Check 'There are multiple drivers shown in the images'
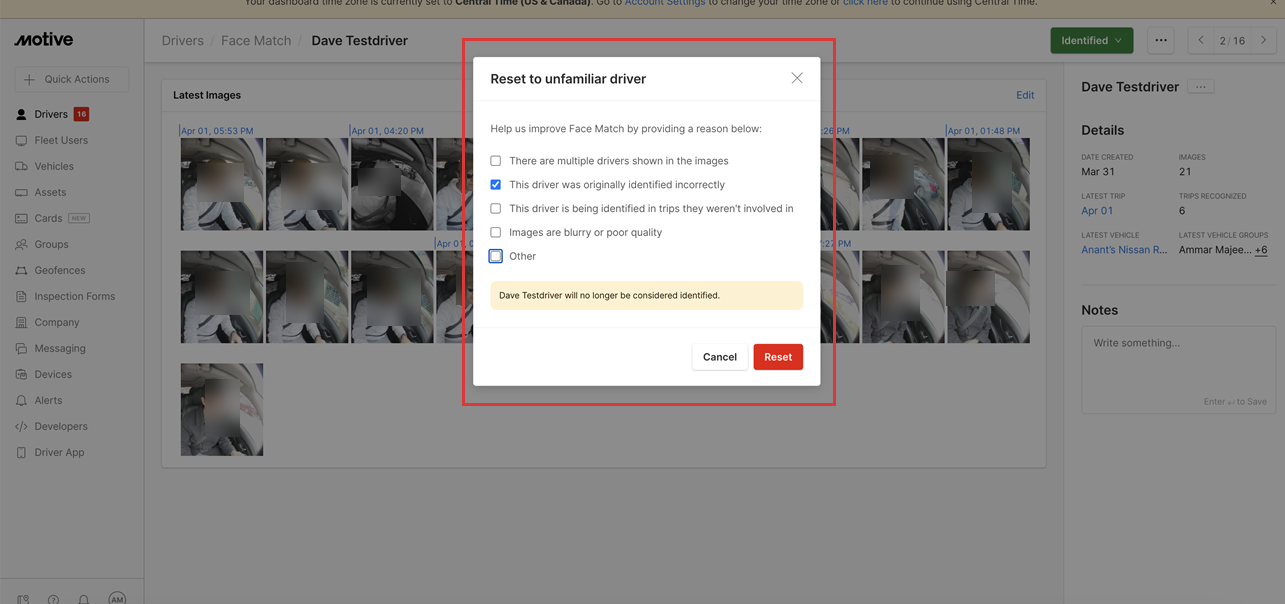Image resolution: width=1285 pixels, height=604 pixels. (x=495, y=161)
